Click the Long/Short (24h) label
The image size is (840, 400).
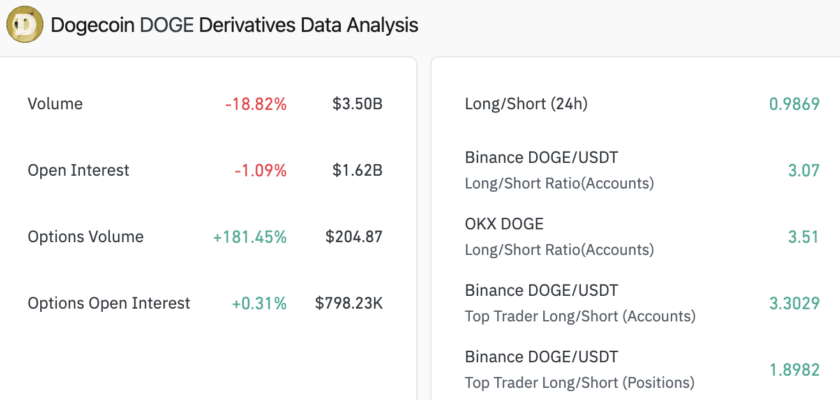click(x=526, y=104)
